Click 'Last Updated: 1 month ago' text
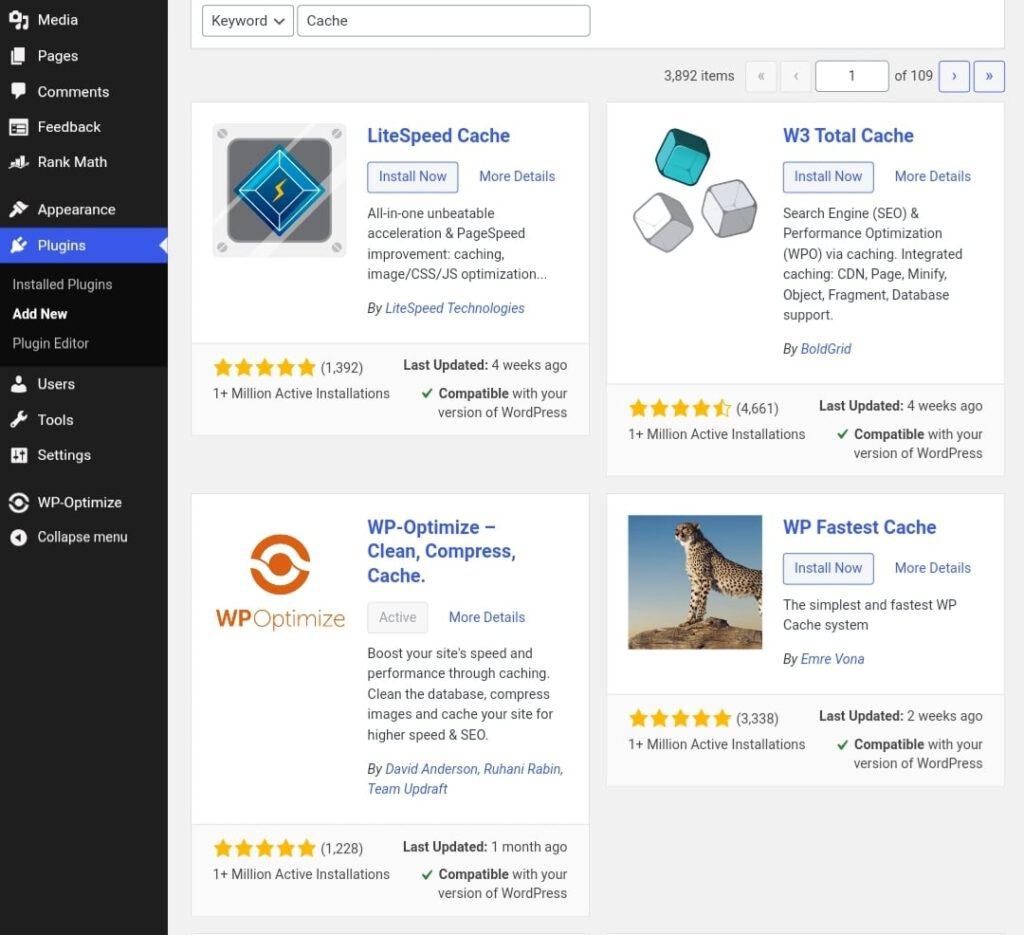The image size is (1024, 935). (x=485, y=847)
